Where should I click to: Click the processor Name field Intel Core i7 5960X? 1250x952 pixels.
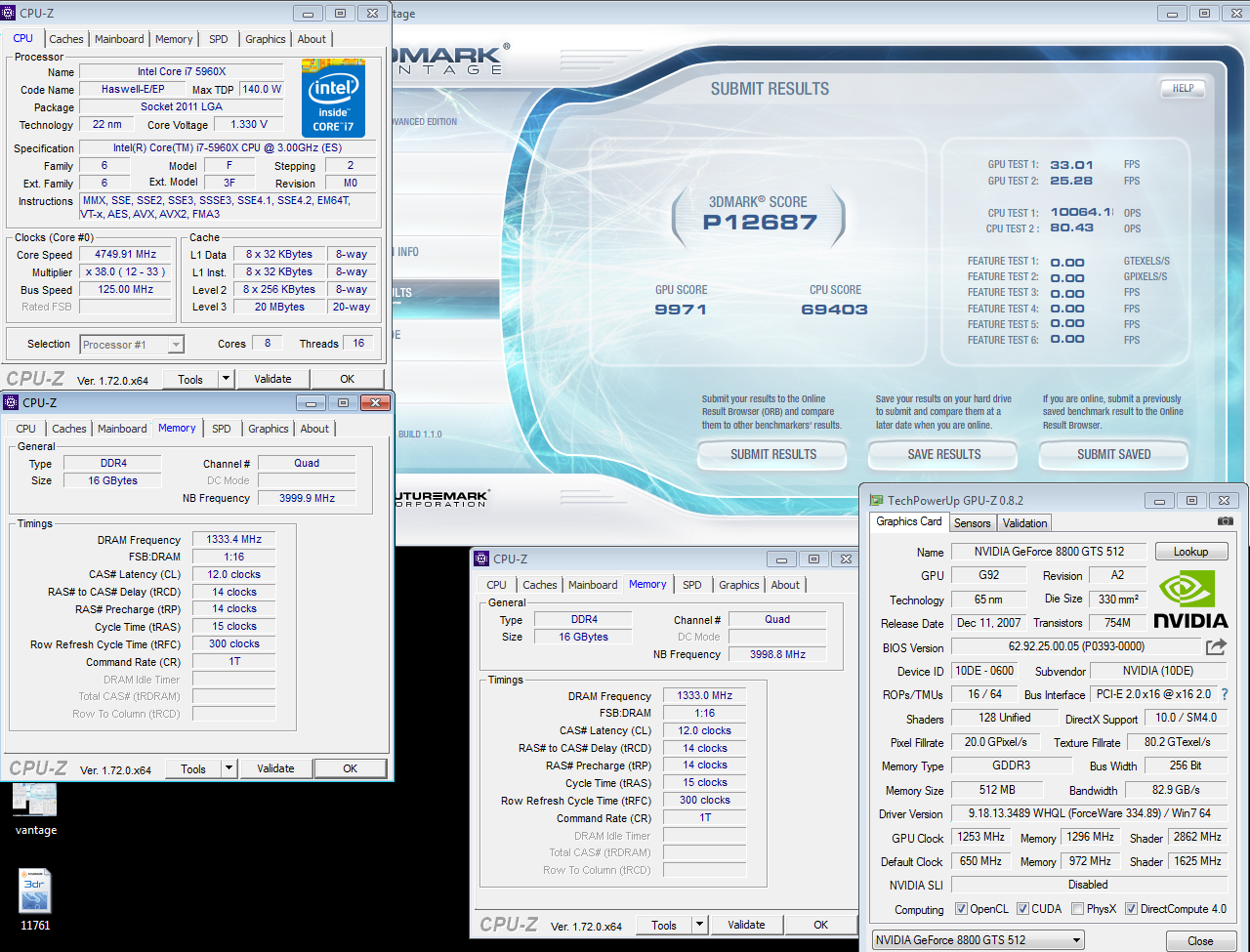(182, 71)
